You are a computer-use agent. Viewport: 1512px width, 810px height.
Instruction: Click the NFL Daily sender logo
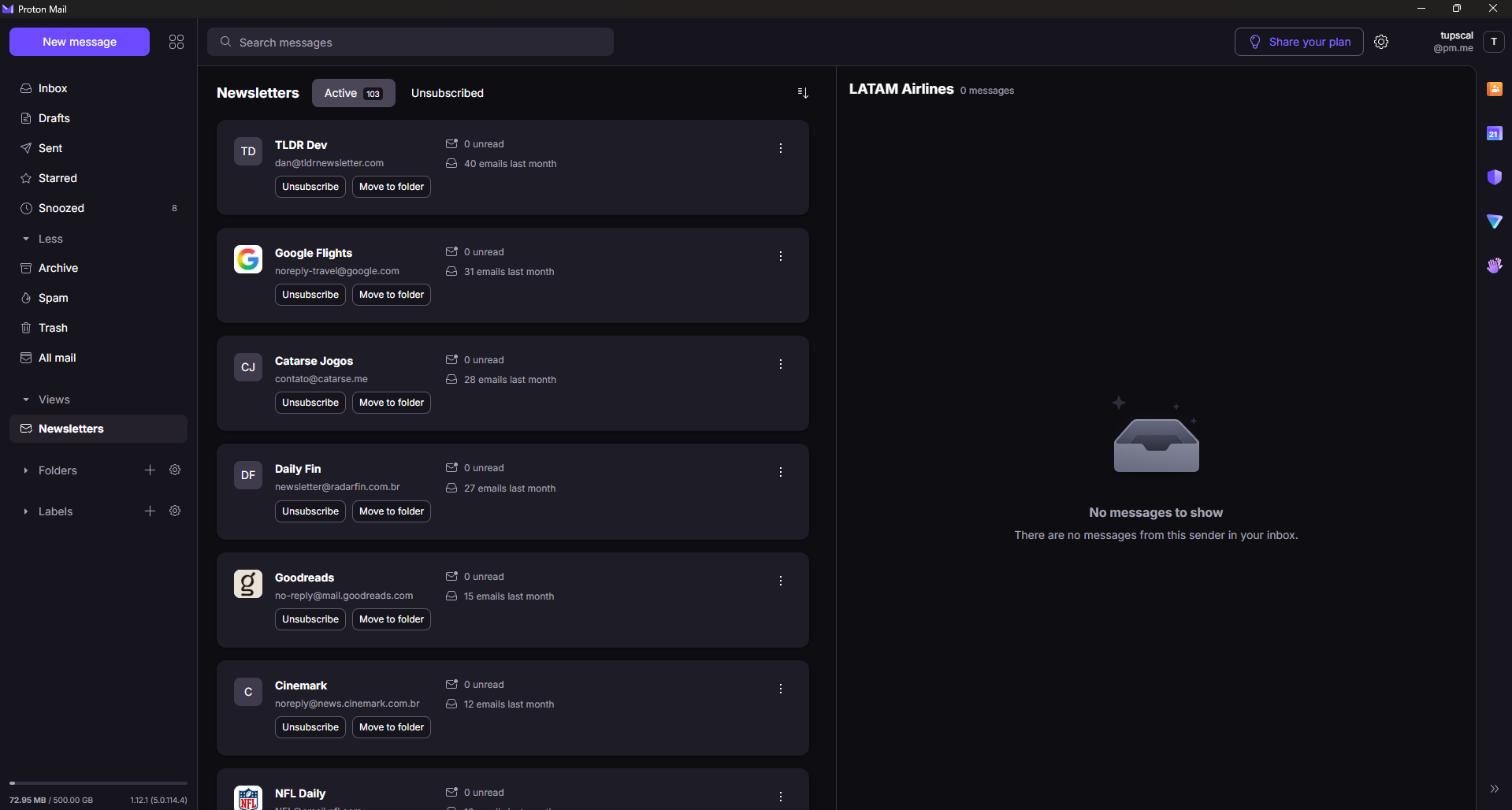tap(248, 798)
